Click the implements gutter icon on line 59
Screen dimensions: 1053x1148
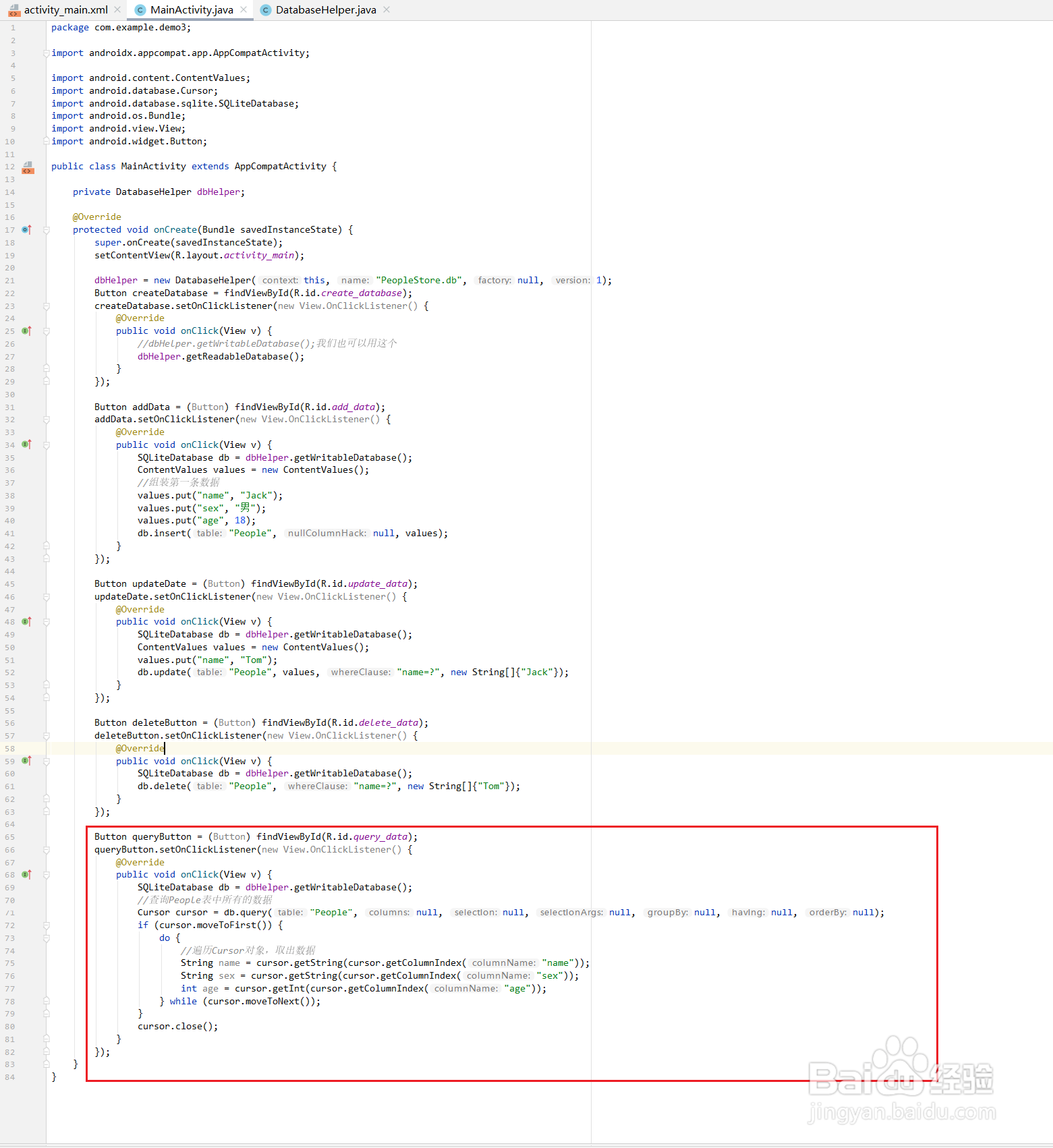[26, 761]
